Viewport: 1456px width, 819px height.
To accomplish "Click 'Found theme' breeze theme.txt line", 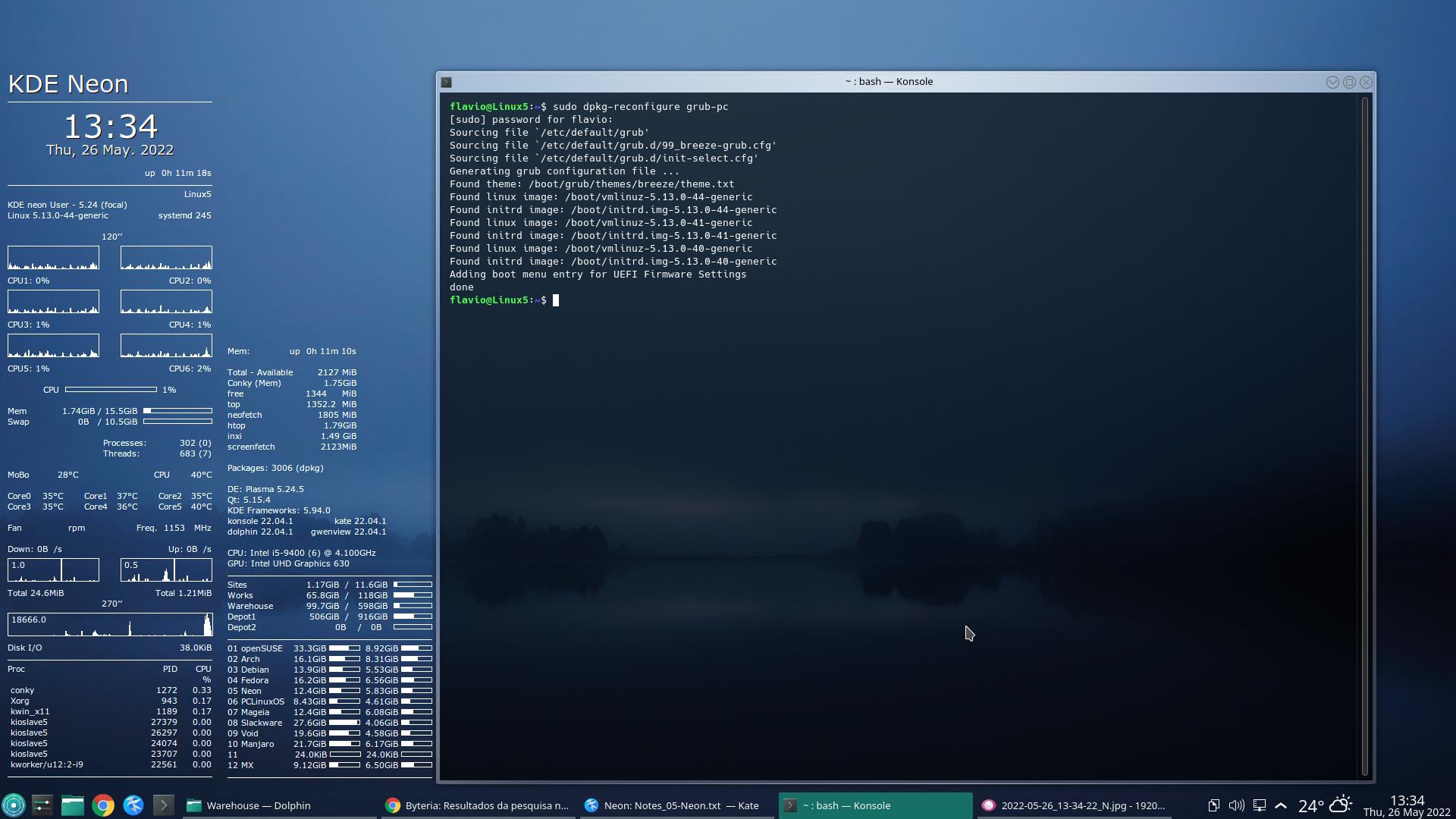I will click(x=591, y=184).
